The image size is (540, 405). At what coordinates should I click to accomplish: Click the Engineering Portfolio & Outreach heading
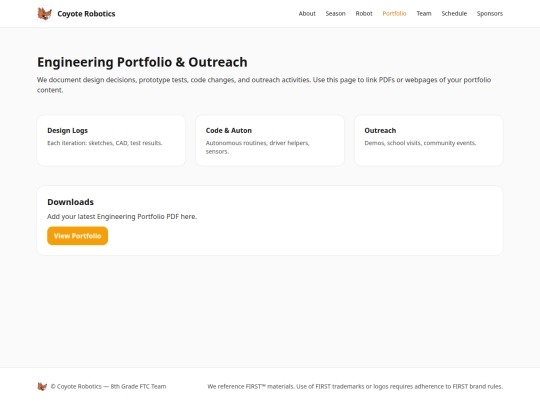(142, 62)
